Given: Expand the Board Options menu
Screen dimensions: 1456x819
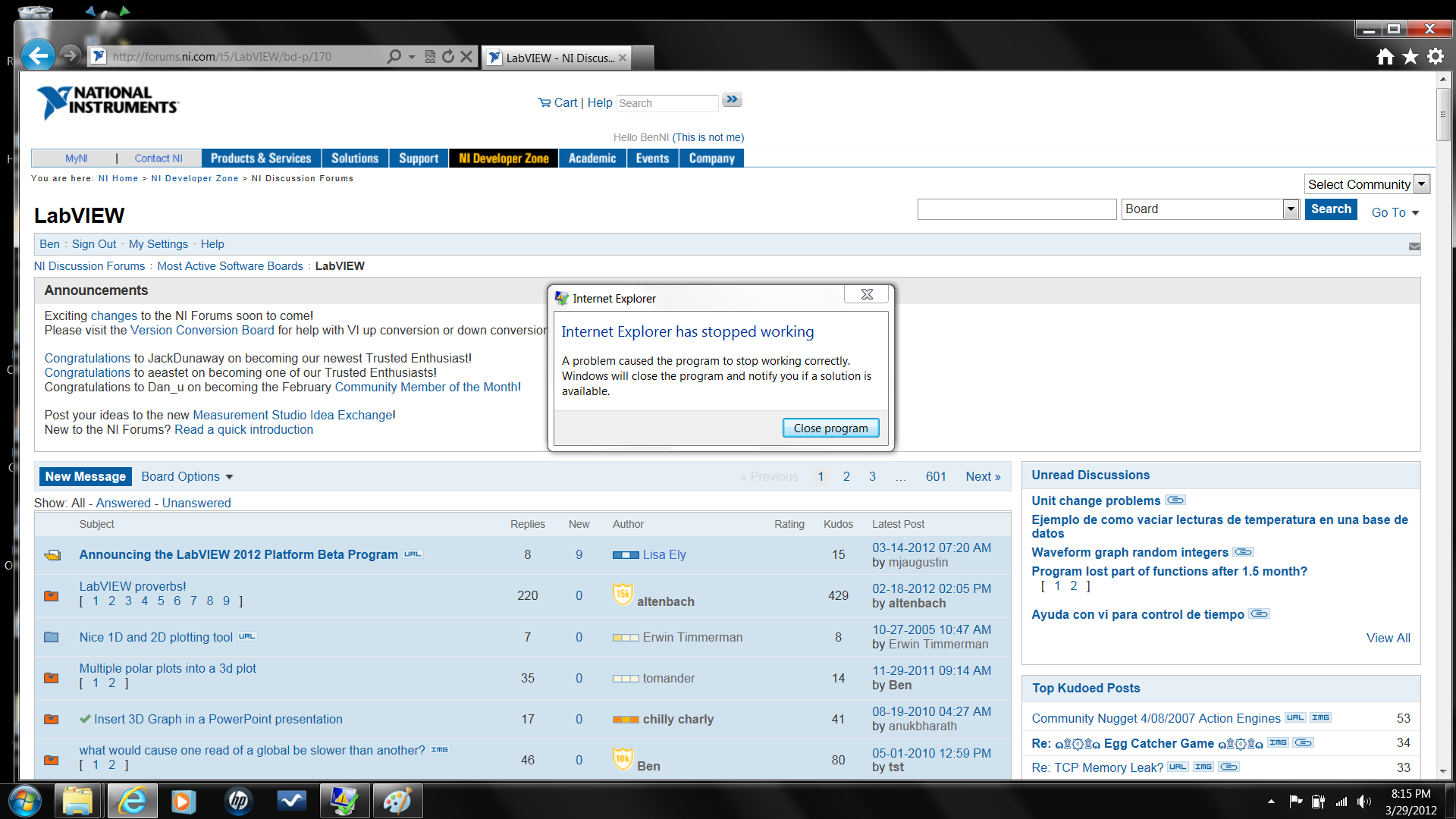Looking at the screenshot, I should point(187,477).
